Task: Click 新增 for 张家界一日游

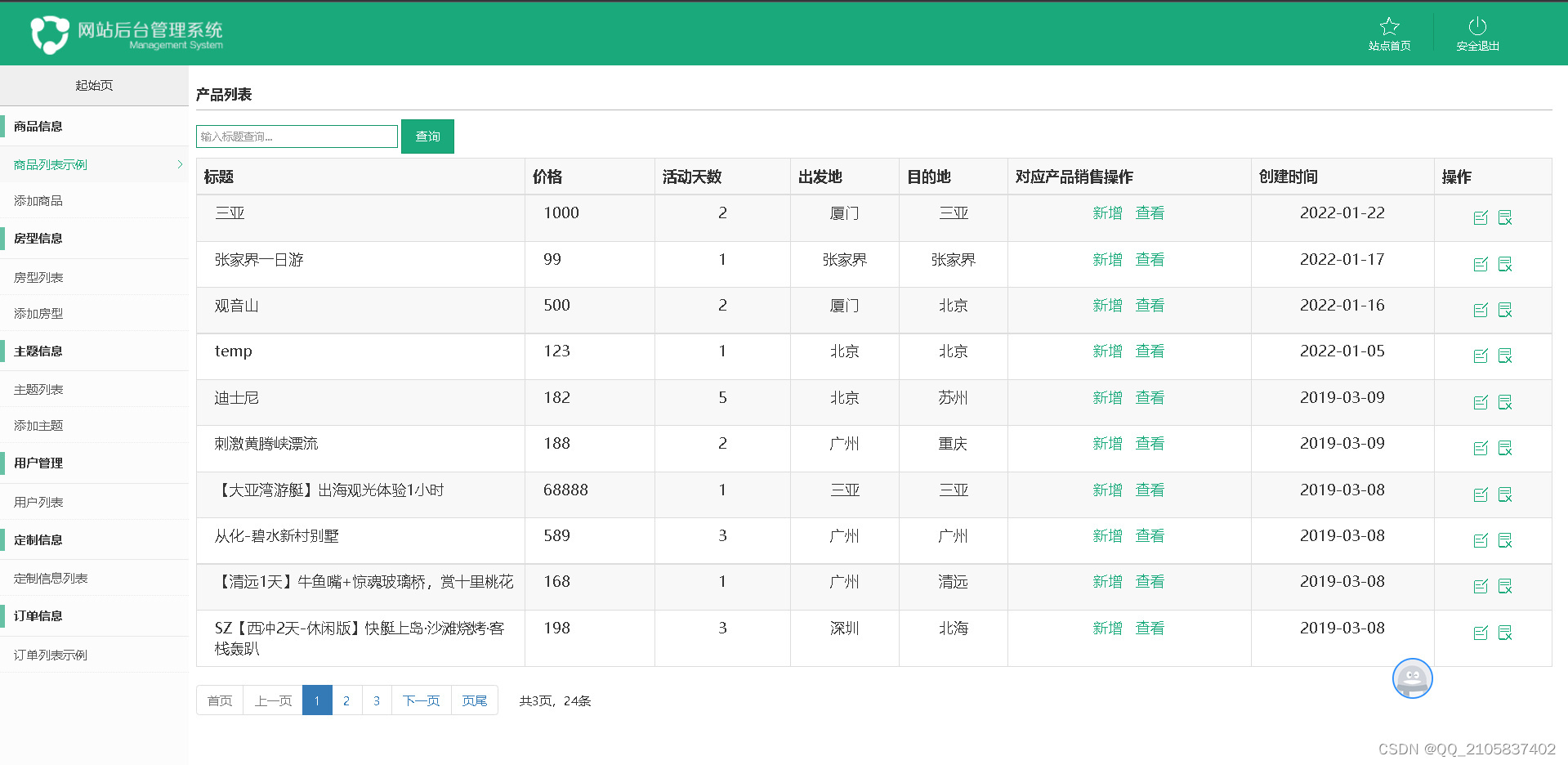Action: (x=1107, y=259)
